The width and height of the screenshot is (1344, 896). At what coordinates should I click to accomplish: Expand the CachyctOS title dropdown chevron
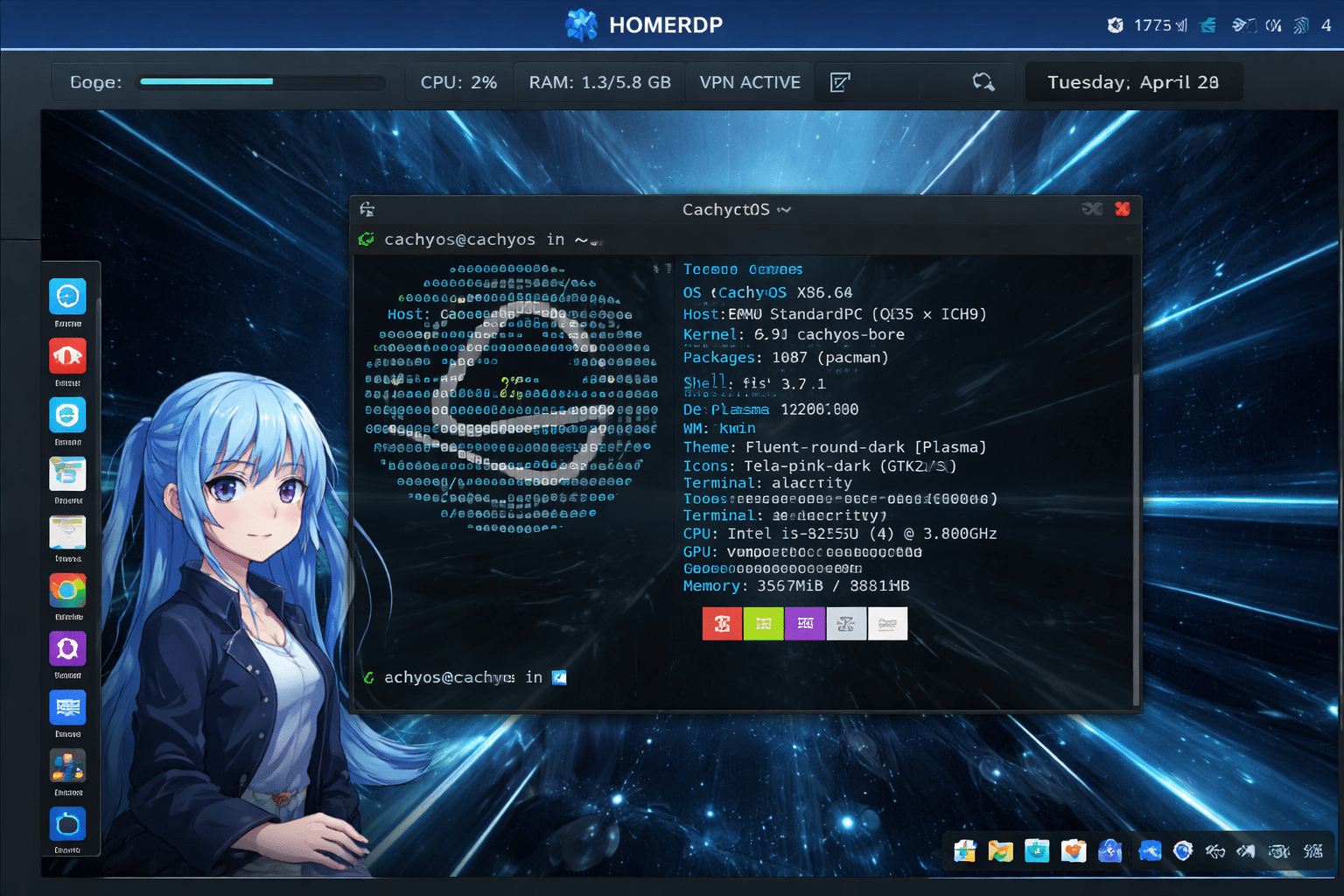784,210
